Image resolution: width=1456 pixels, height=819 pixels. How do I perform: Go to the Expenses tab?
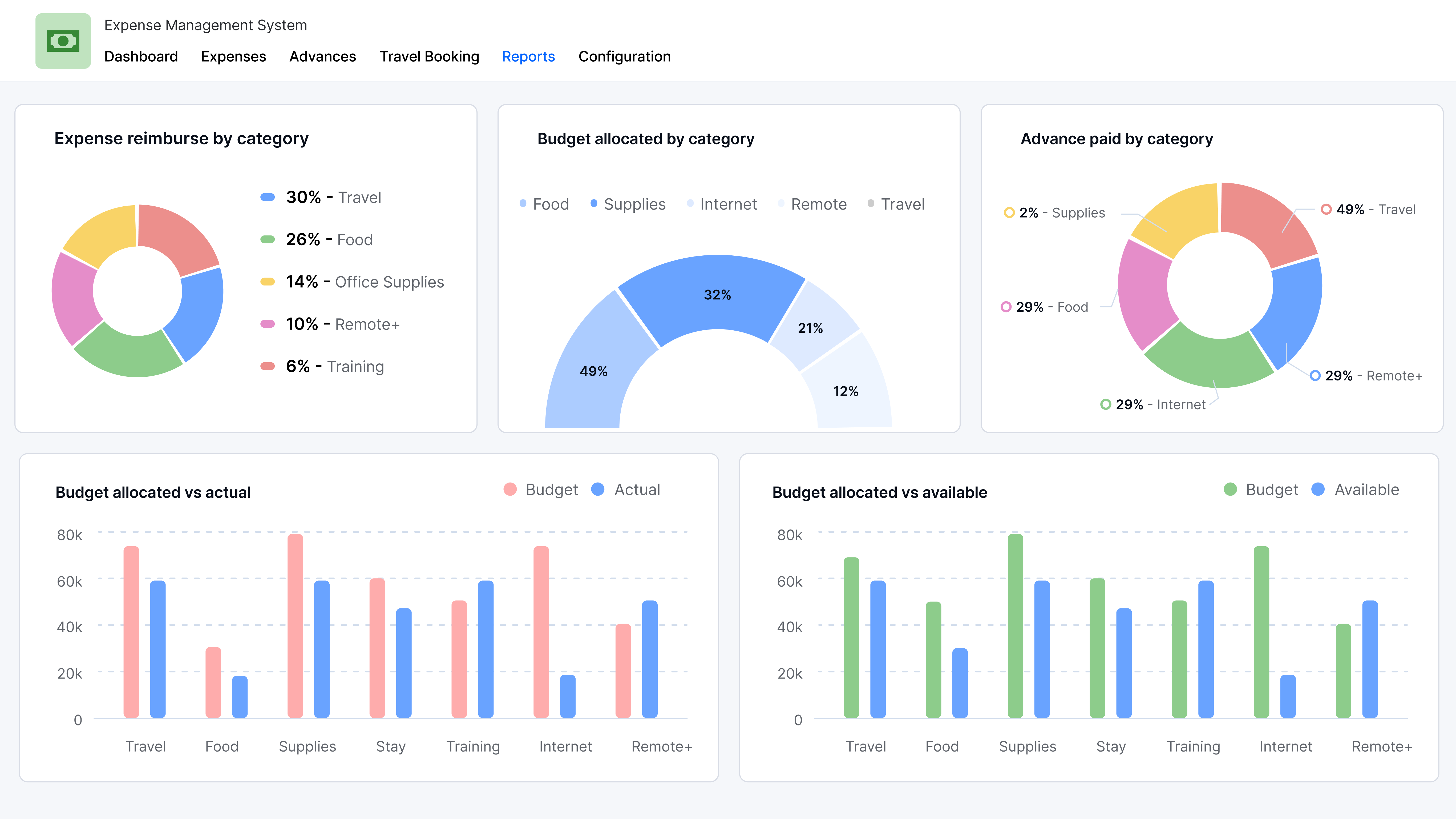(233, 57)
